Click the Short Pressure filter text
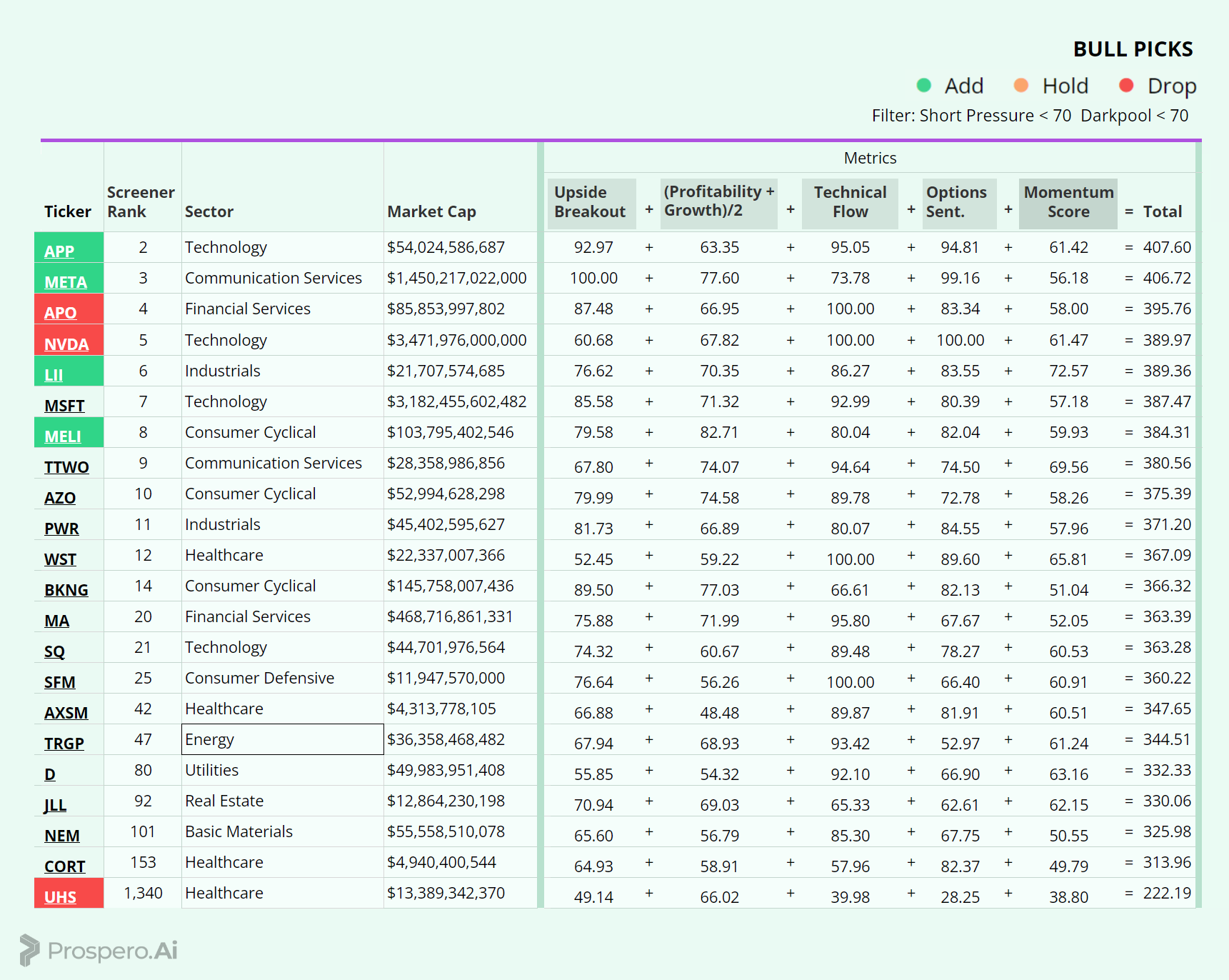 [x=995, y=116]
